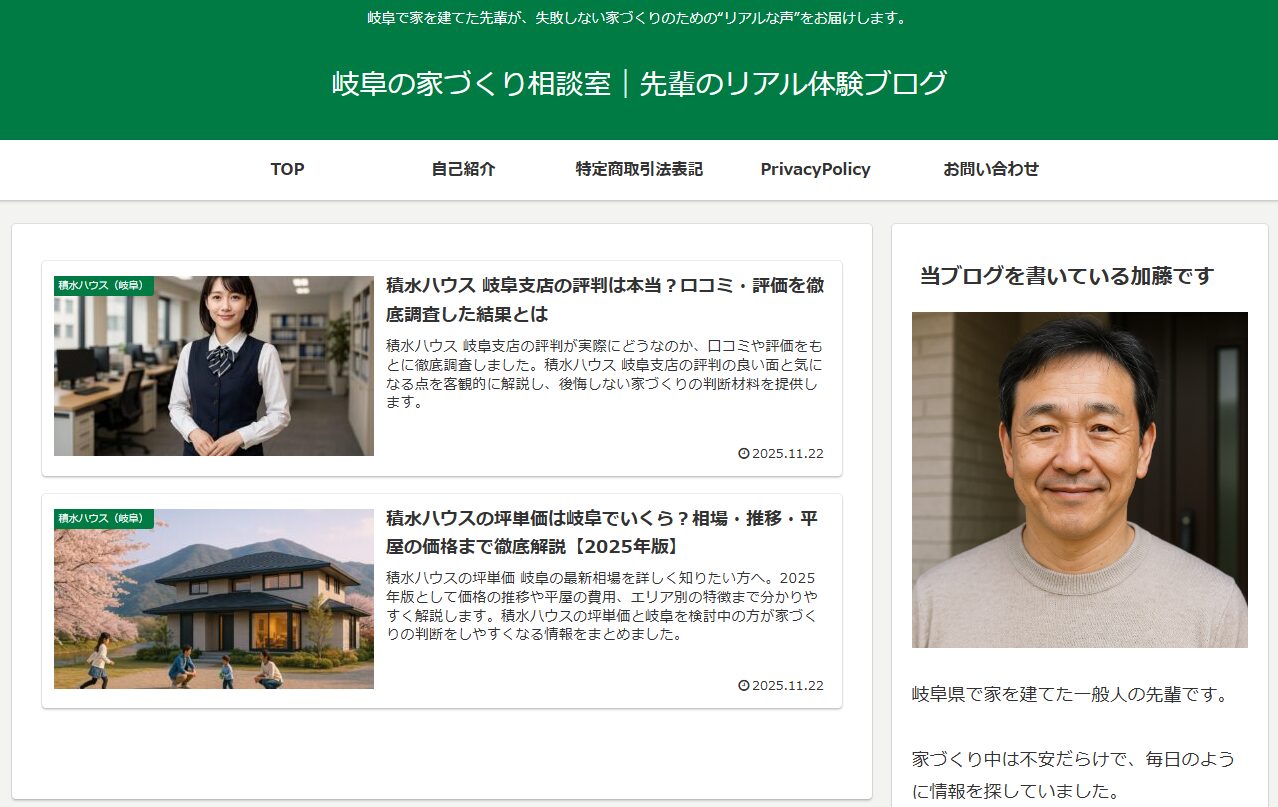
Task: Click the sidebar text 岐阜県で家を建てた一般人の先輩です
Action: click(x=1070, y=694)
